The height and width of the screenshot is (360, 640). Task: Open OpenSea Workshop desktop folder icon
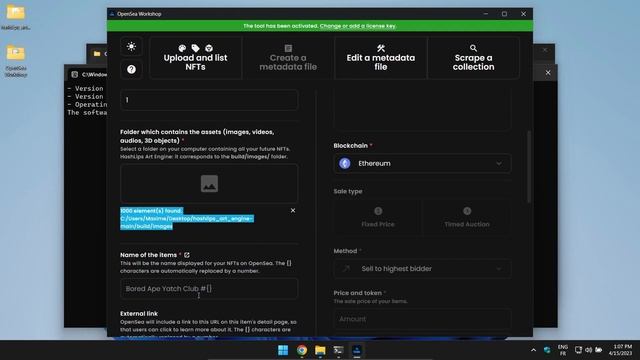click(x=16, y=61)
